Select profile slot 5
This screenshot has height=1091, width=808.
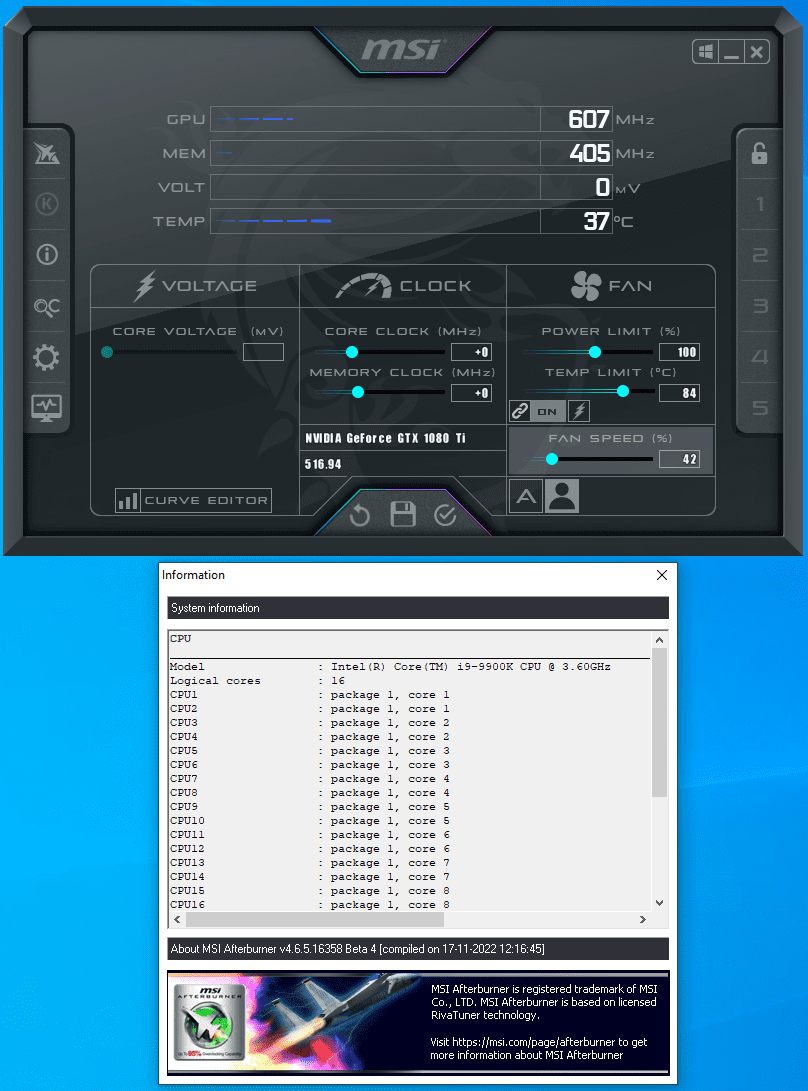pyautogui.click(x=759, y=408)
